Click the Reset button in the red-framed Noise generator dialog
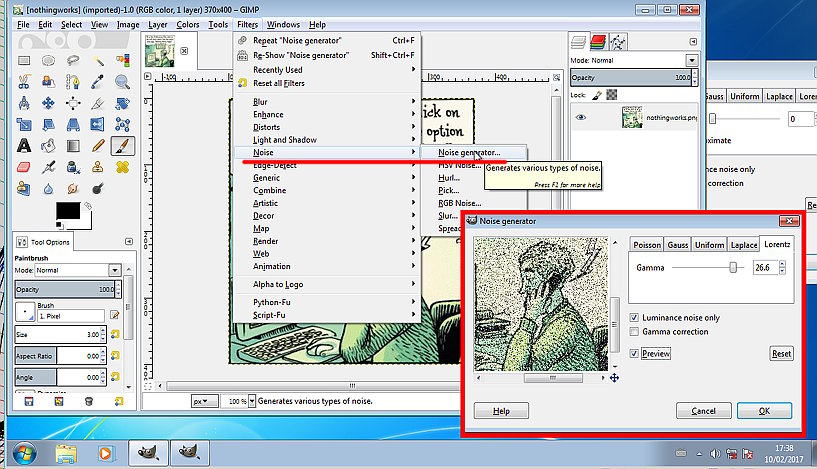Screen dimensions: 817x469 782,353
